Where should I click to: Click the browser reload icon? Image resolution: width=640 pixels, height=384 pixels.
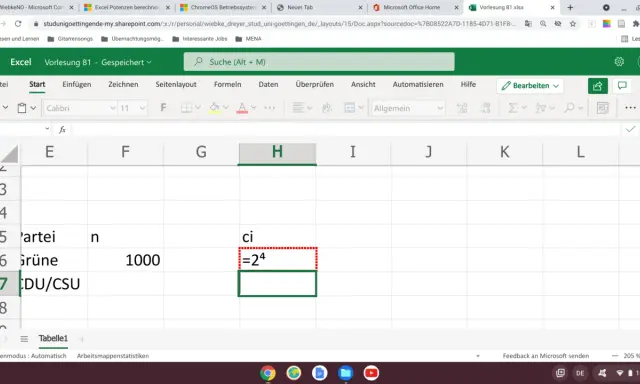pos(18,24)
